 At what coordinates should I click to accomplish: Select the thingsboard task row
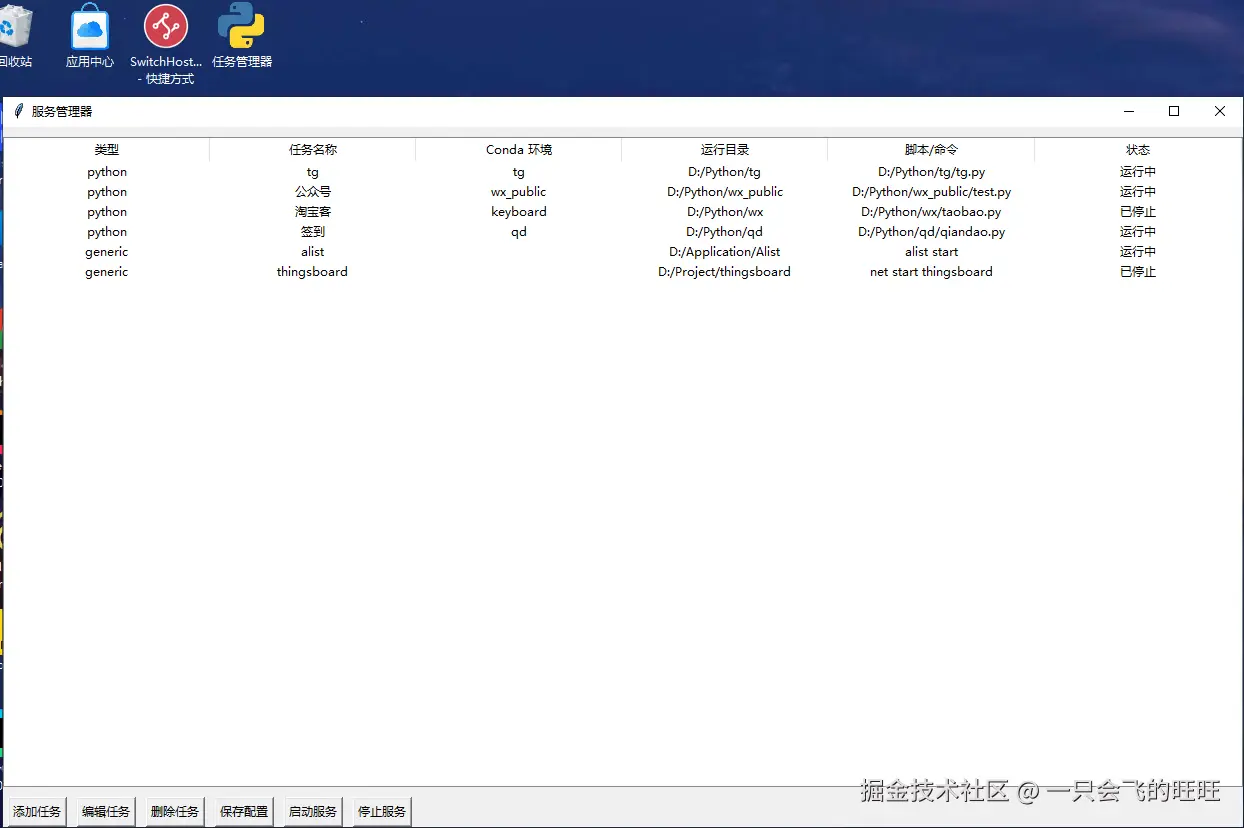(313, 271)
